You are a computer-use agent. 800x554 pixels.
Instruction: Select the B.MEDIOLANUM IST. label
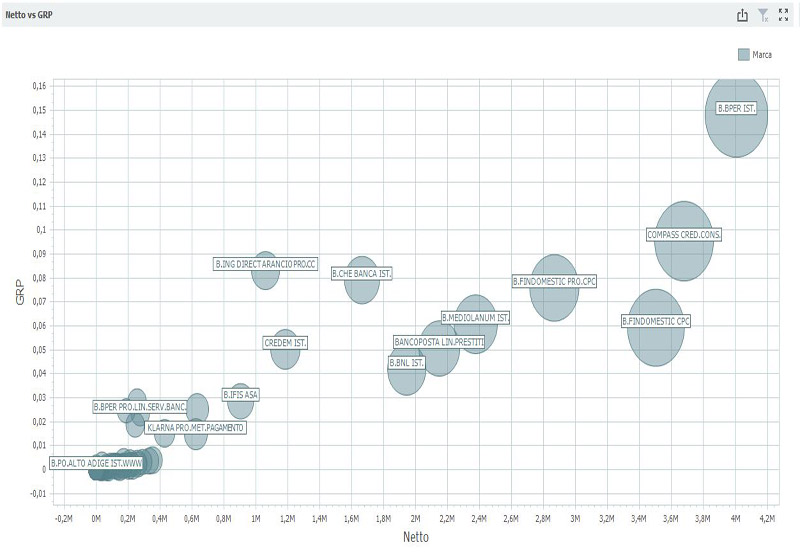[x=476, y=318]
